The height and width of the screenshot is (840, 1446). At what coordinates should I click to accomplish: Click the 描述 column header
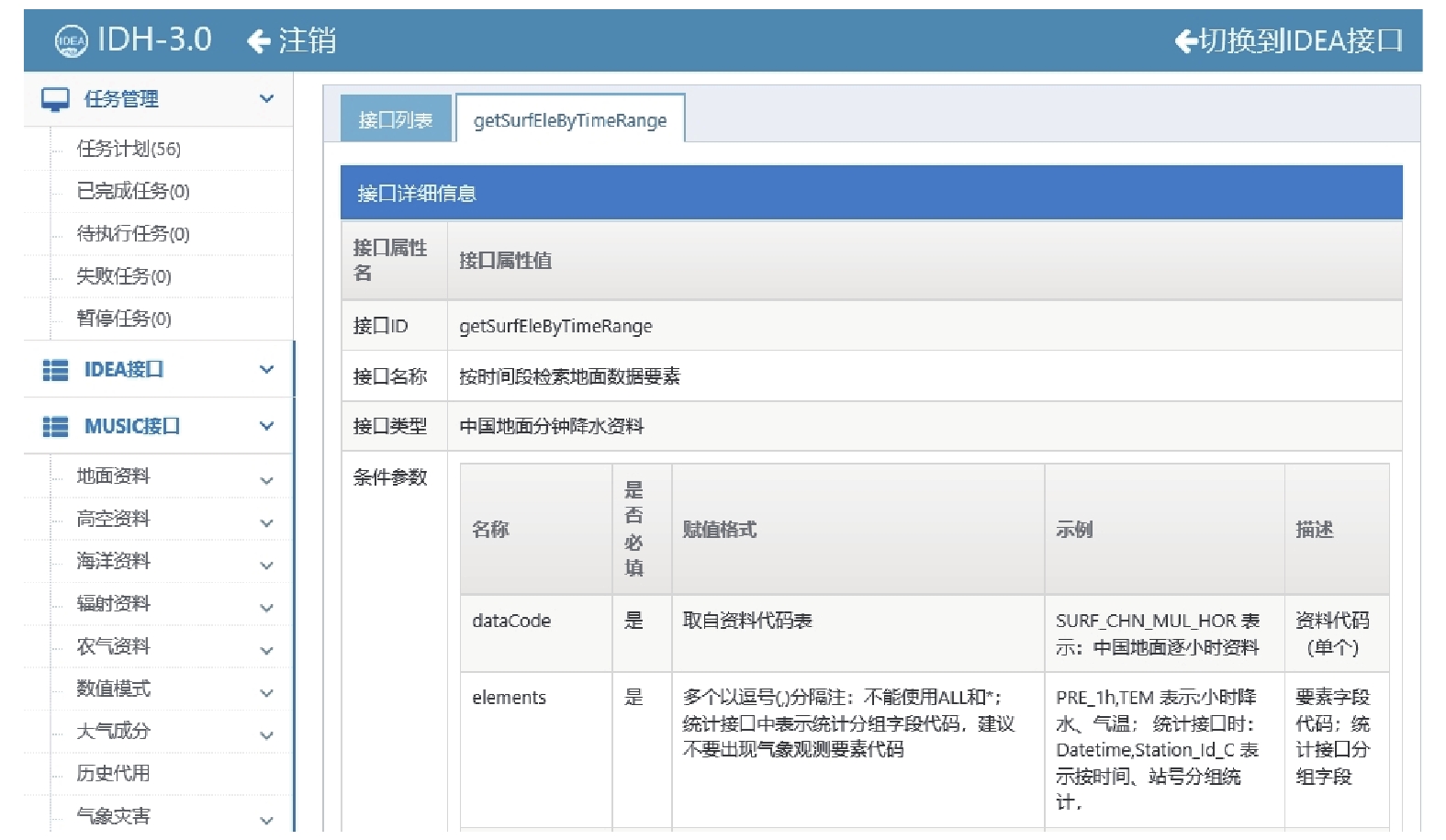tap(1337, 529)
